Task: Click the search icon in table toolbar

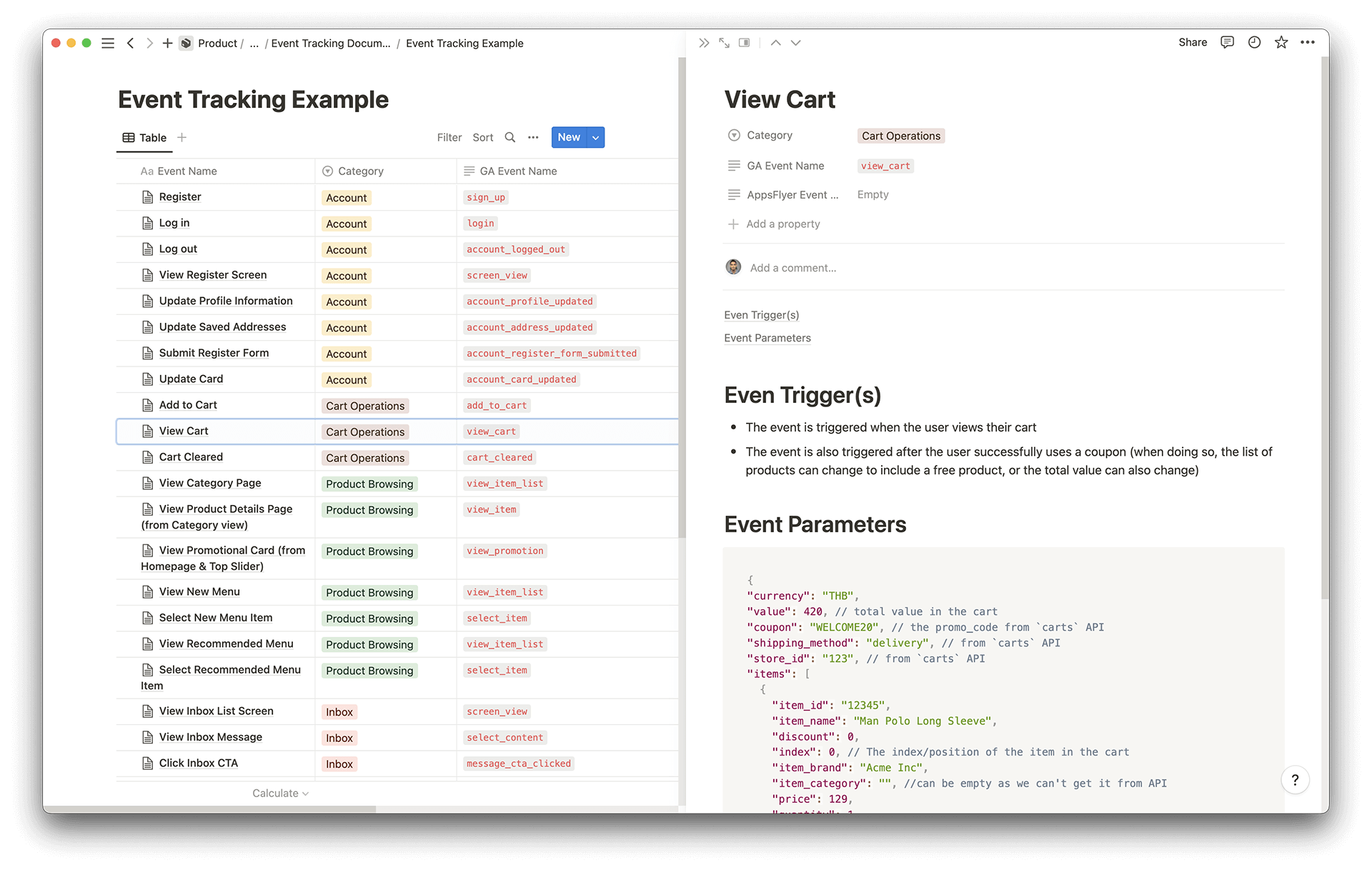Action: (509, 137)
